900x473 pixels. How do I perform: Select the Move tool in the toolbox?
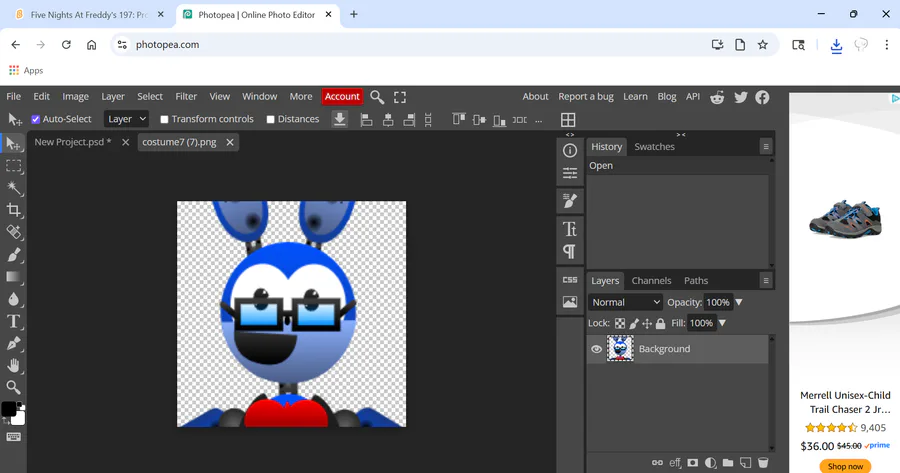13,144
